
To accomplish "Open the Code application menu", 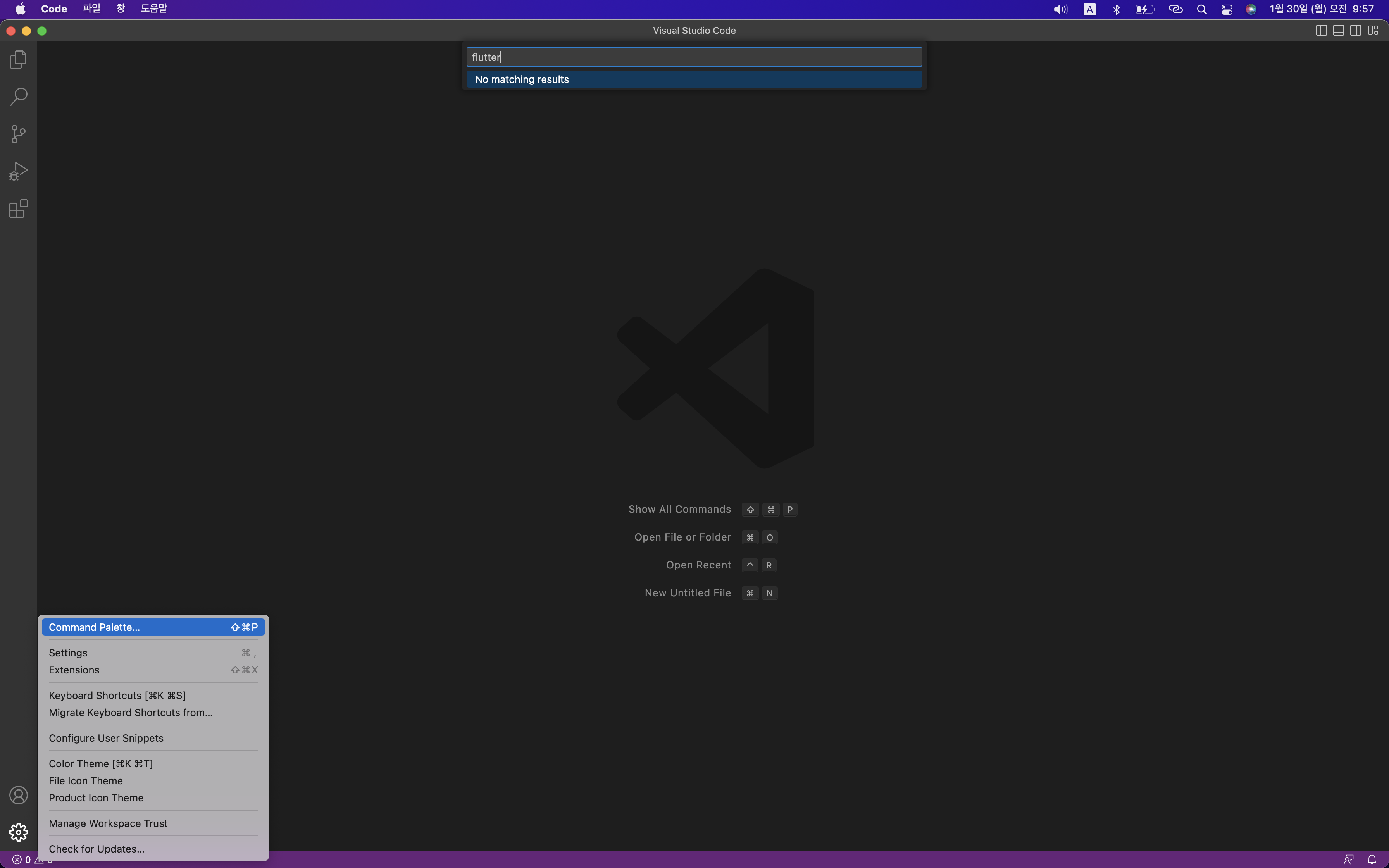I will (x=54, y=9).
